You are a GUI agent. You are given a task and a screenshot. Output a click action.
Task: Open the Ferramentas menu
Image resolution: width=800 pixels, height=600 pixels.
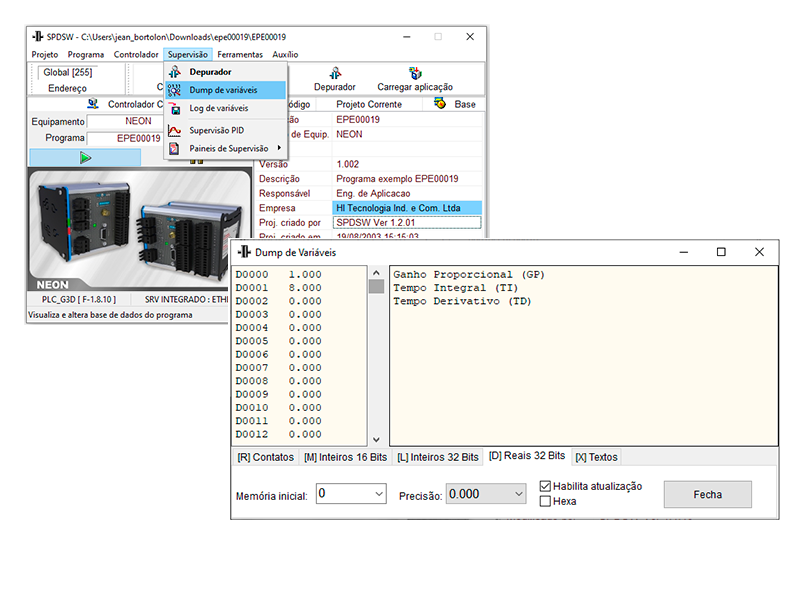tap(240, 55)
